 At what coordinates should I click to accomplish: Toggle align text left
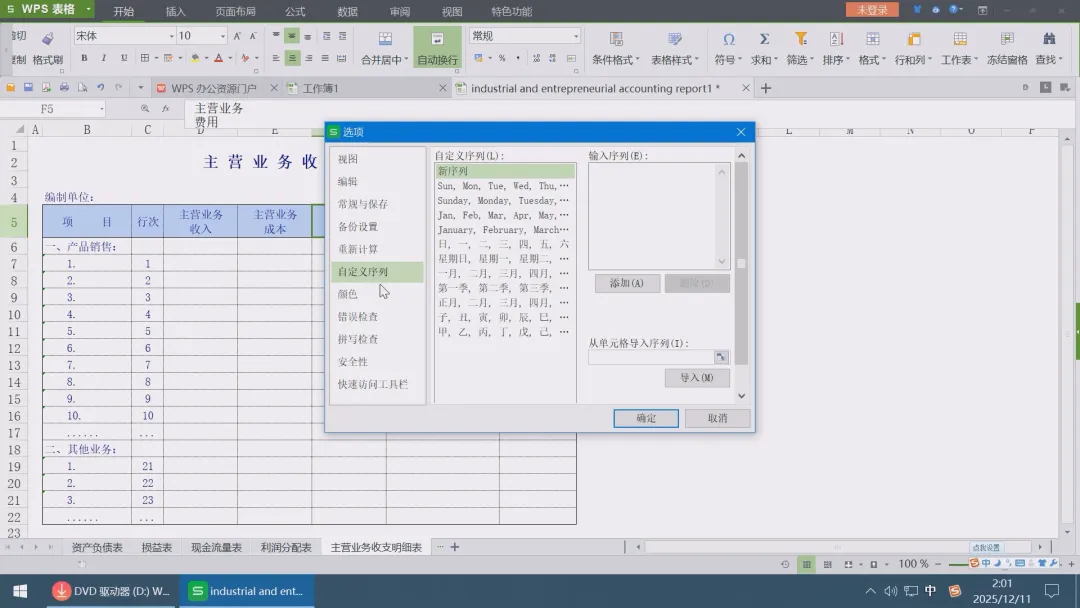[276, 59]
